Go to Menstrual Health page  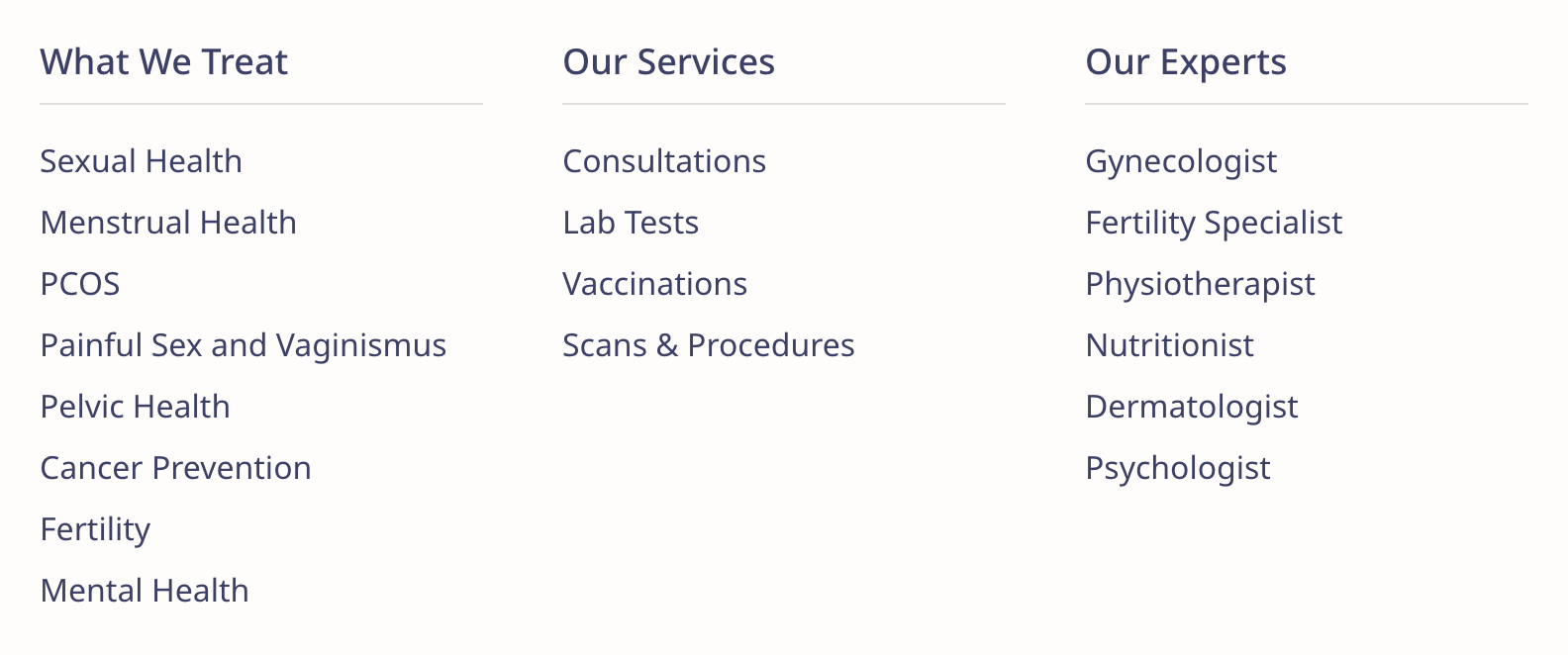pyautogui.click(x=168, y=223)
